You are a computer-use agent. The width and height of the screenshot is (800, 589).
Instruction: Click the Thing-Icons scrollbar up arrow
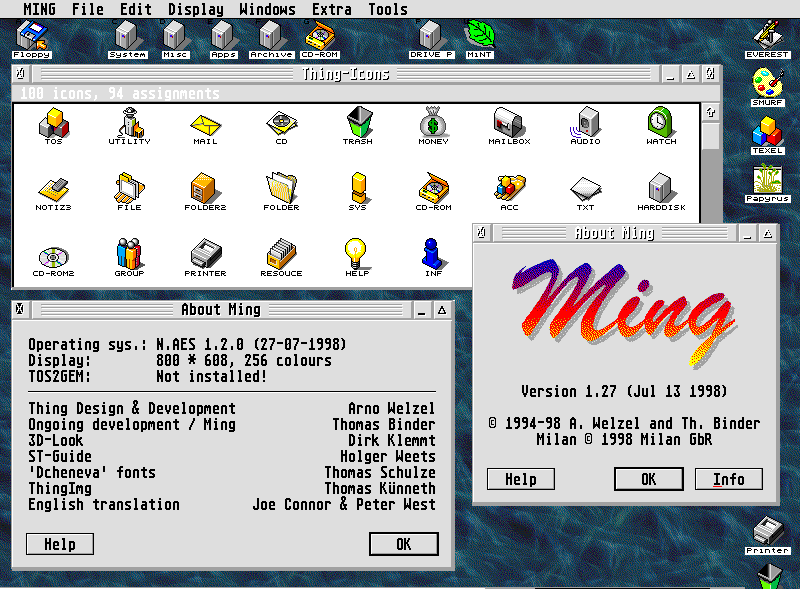pyautogui.click(x=710, y=112)
